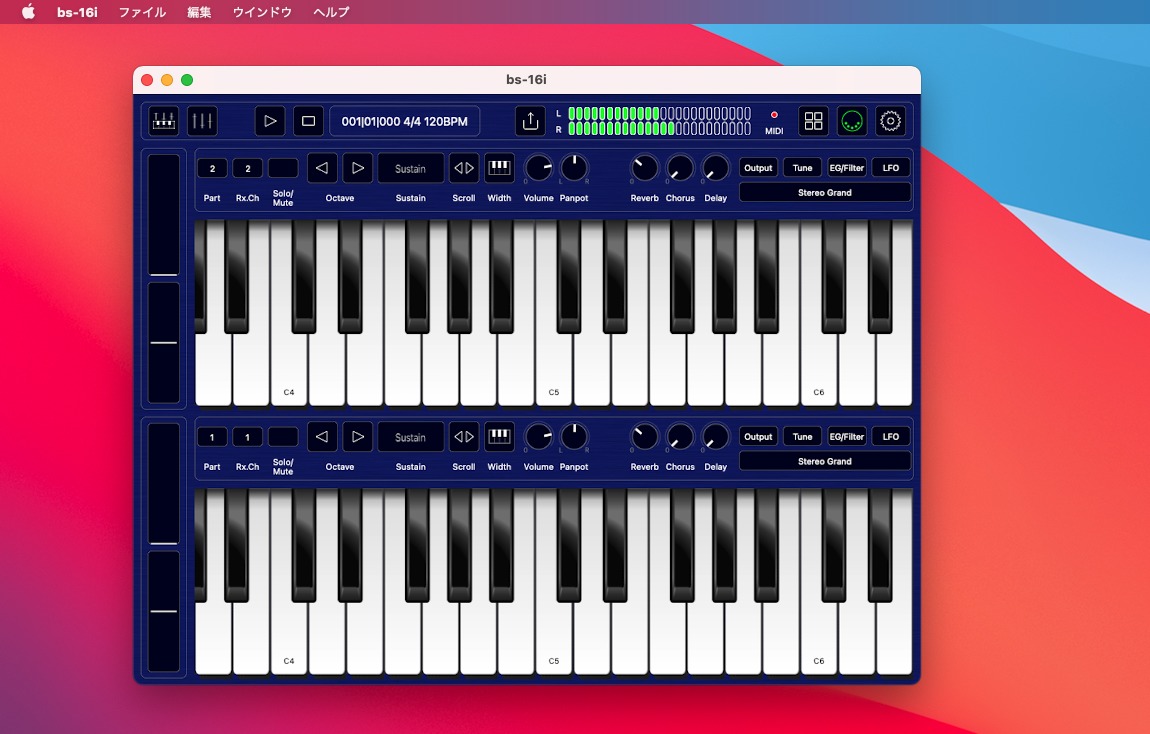Toggle Solo/Mute on the upper keyboard
The height and width of the screenshot is (734, 1150).
[283, 168]
